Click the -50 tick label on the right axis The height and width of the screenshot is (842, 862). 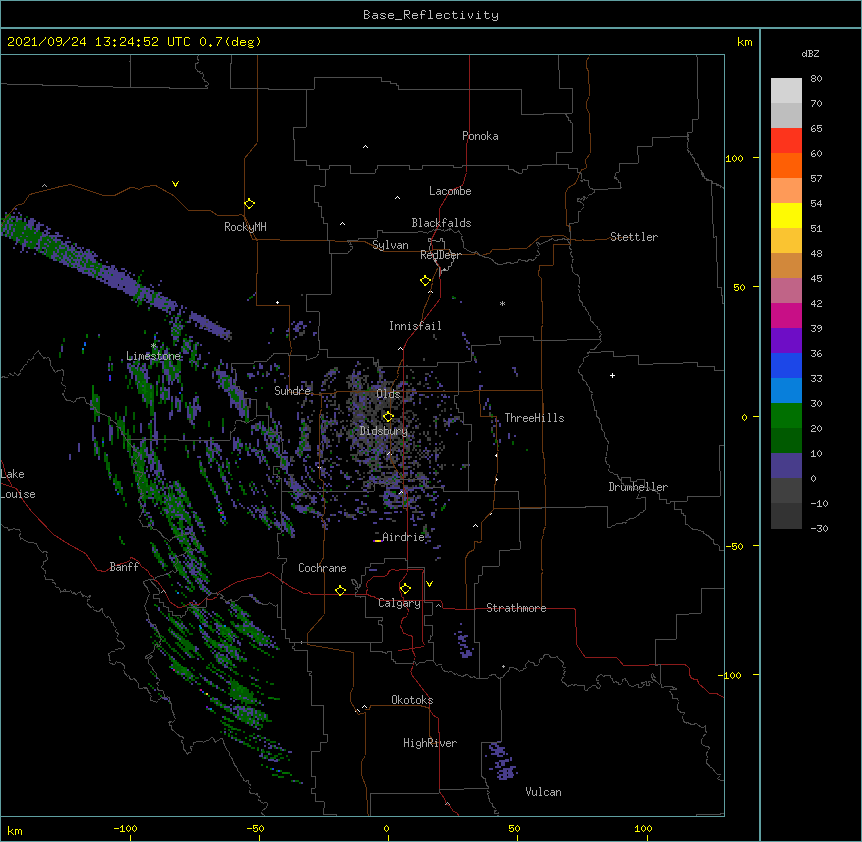pyautogui.click(x=734, y=546)
